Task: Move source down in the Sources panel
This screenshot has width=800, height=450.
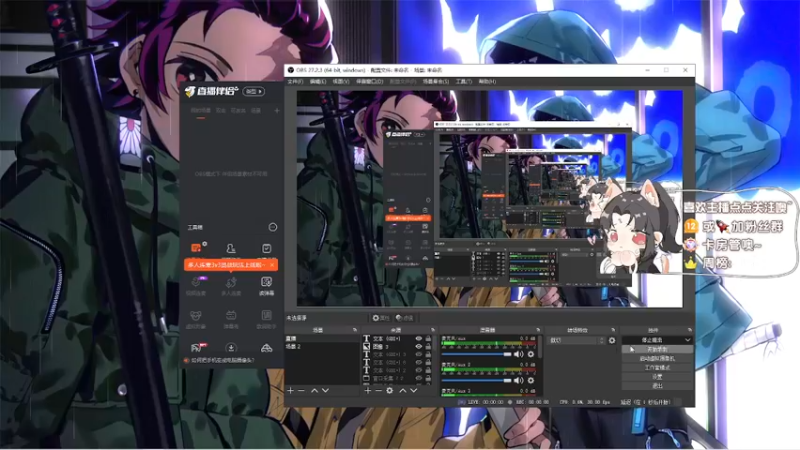Action: 414,390
